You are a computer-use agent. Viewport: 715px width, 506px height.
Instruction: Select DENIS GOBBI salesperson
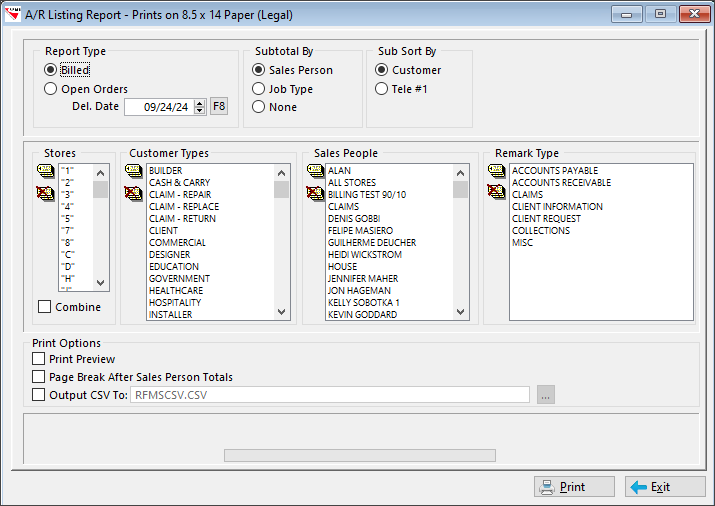point(354,218)
